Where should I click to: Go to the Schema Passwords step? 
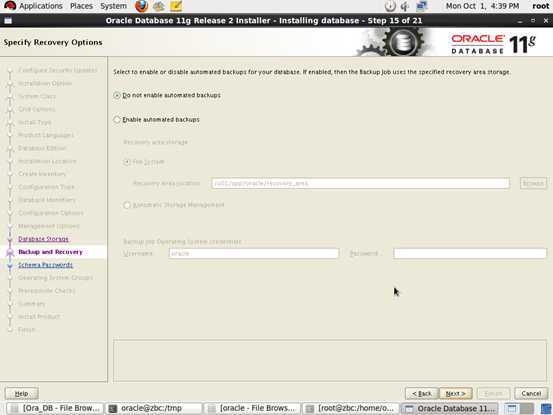[45, 265]
